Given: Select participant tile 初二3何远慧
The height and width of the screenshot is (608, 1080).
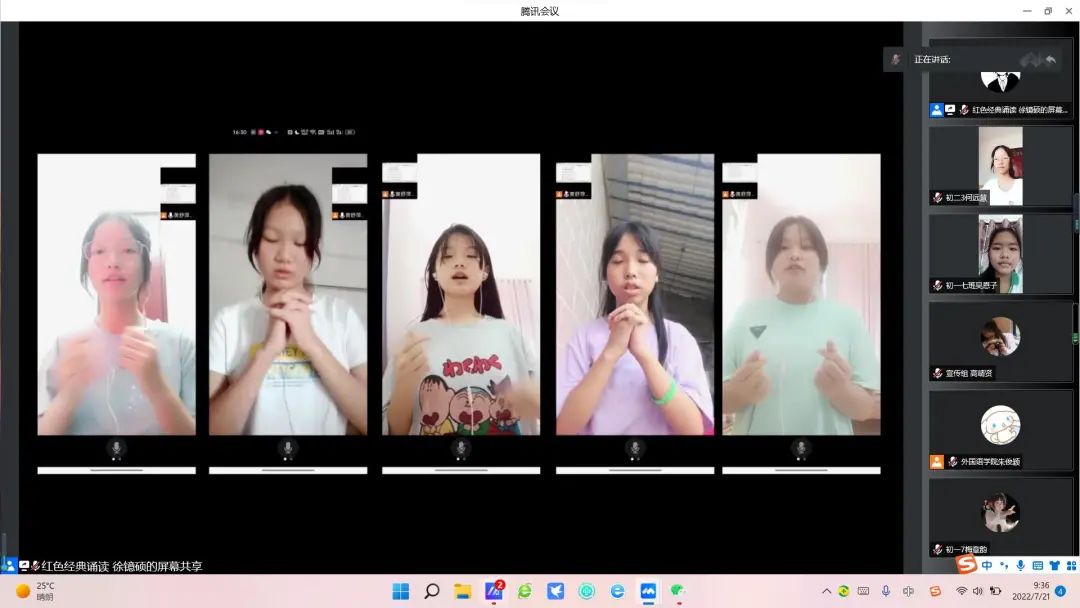Looking at the screenshot, I should click(x=1000, y=166).
